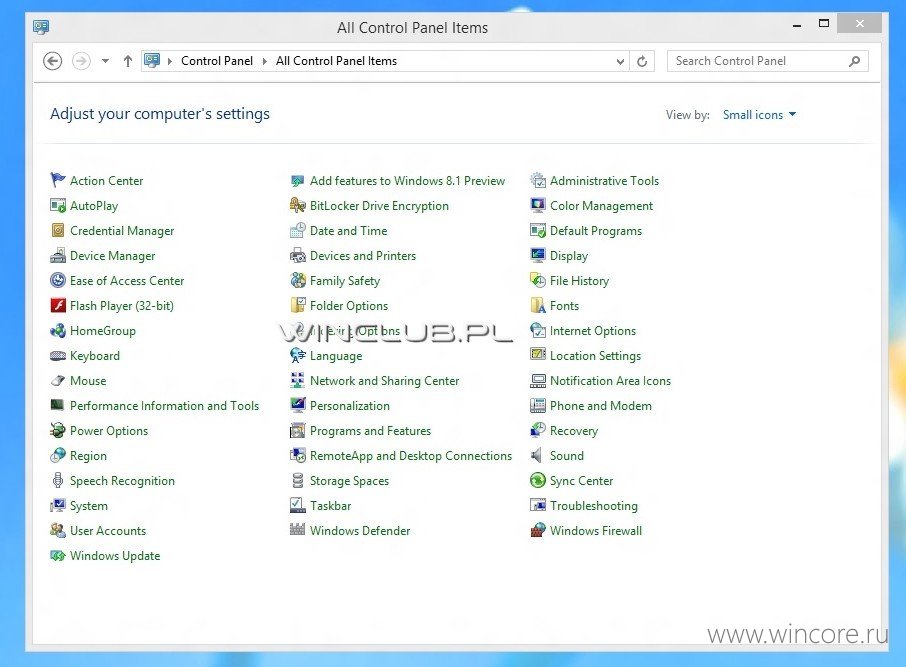Click the Region globe icon
The image size is (906, 667).
click(58, 455)
